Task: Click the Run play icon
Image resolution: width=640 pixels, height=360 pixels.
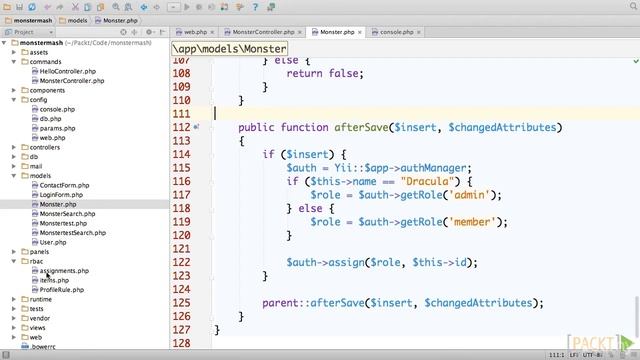Action: (x=187, y=7)
